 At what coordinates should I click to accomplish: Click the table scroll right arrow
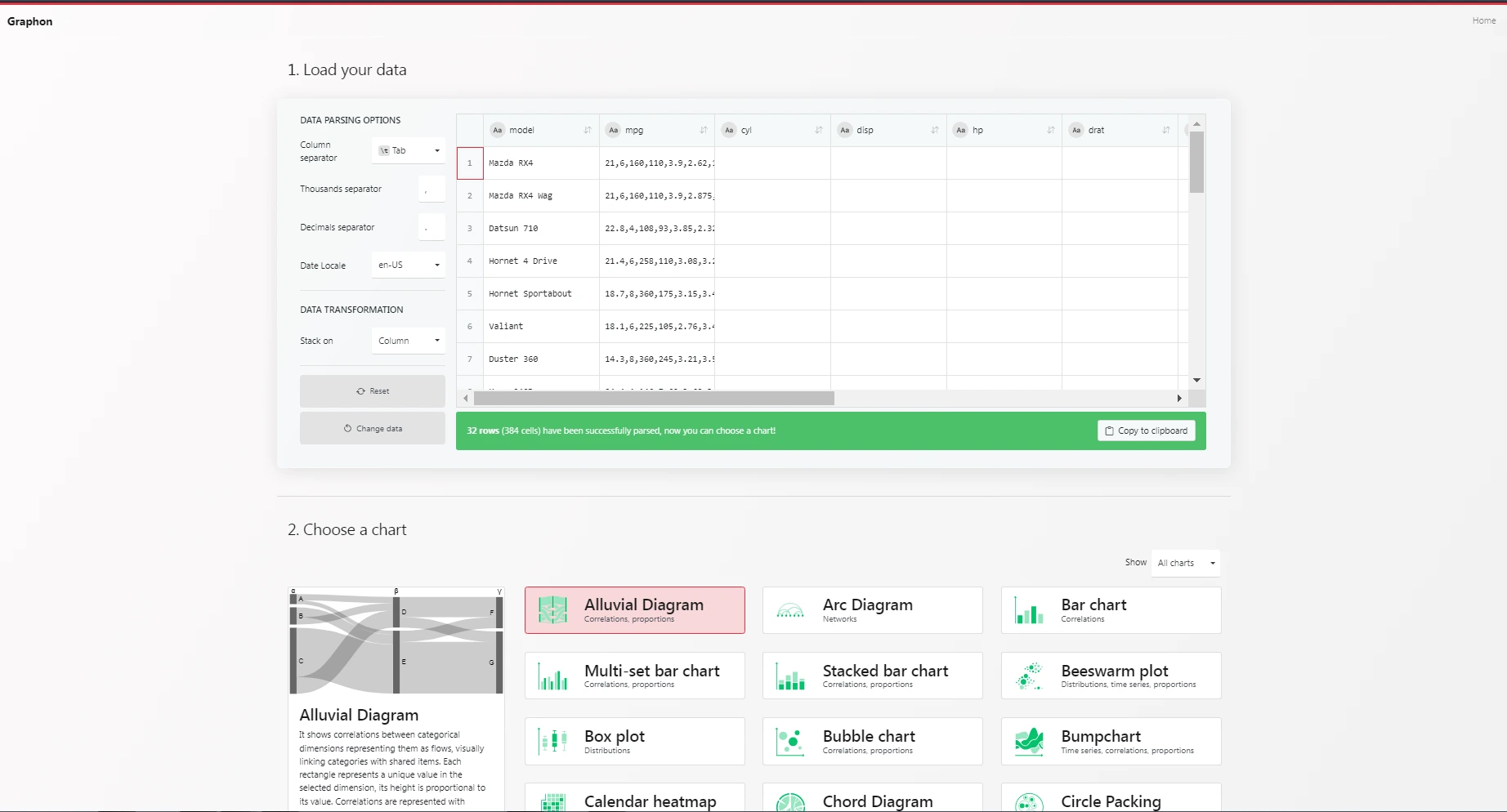coord(1179,399)
